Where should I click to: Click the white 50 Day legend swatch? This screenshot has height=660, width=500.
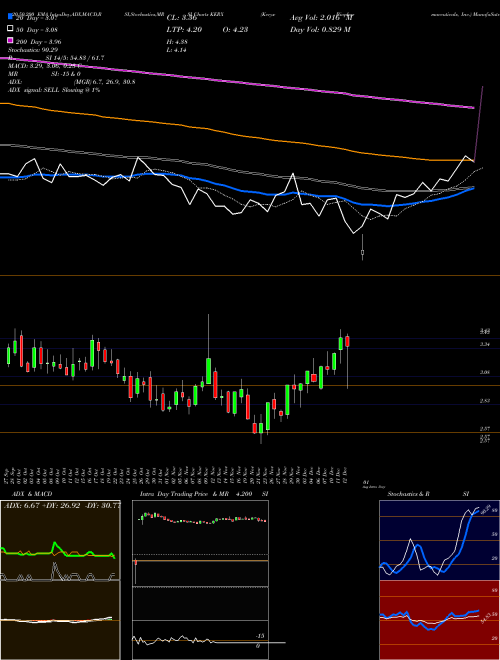10,29
